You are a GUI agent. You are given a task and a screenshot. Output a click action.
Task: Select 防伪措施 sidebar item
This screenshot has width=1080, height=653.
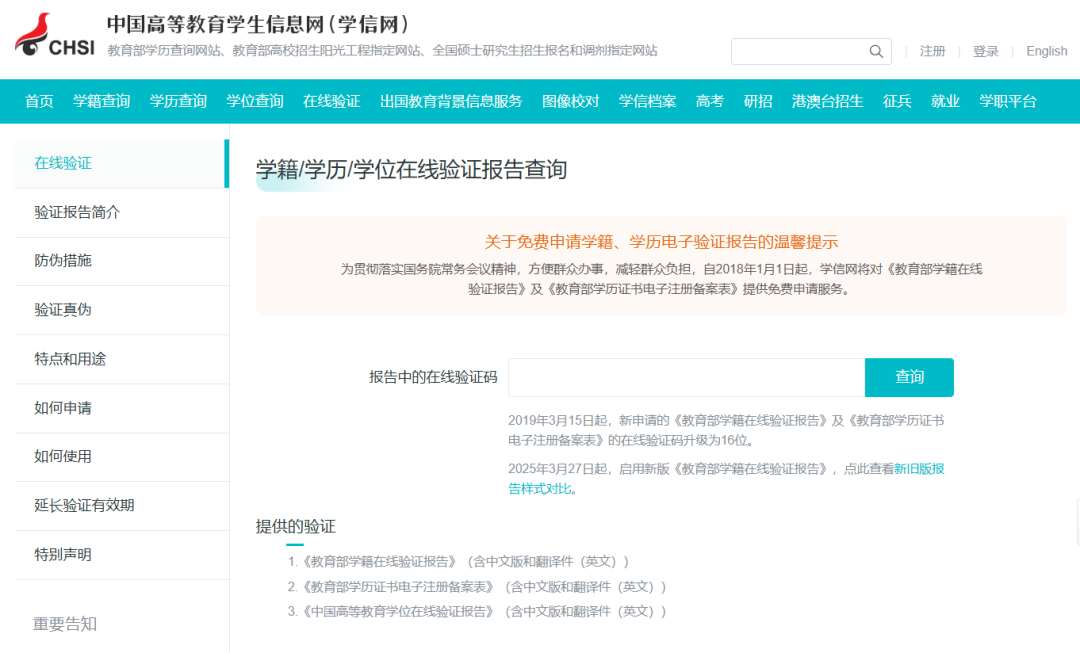(63, 261)
